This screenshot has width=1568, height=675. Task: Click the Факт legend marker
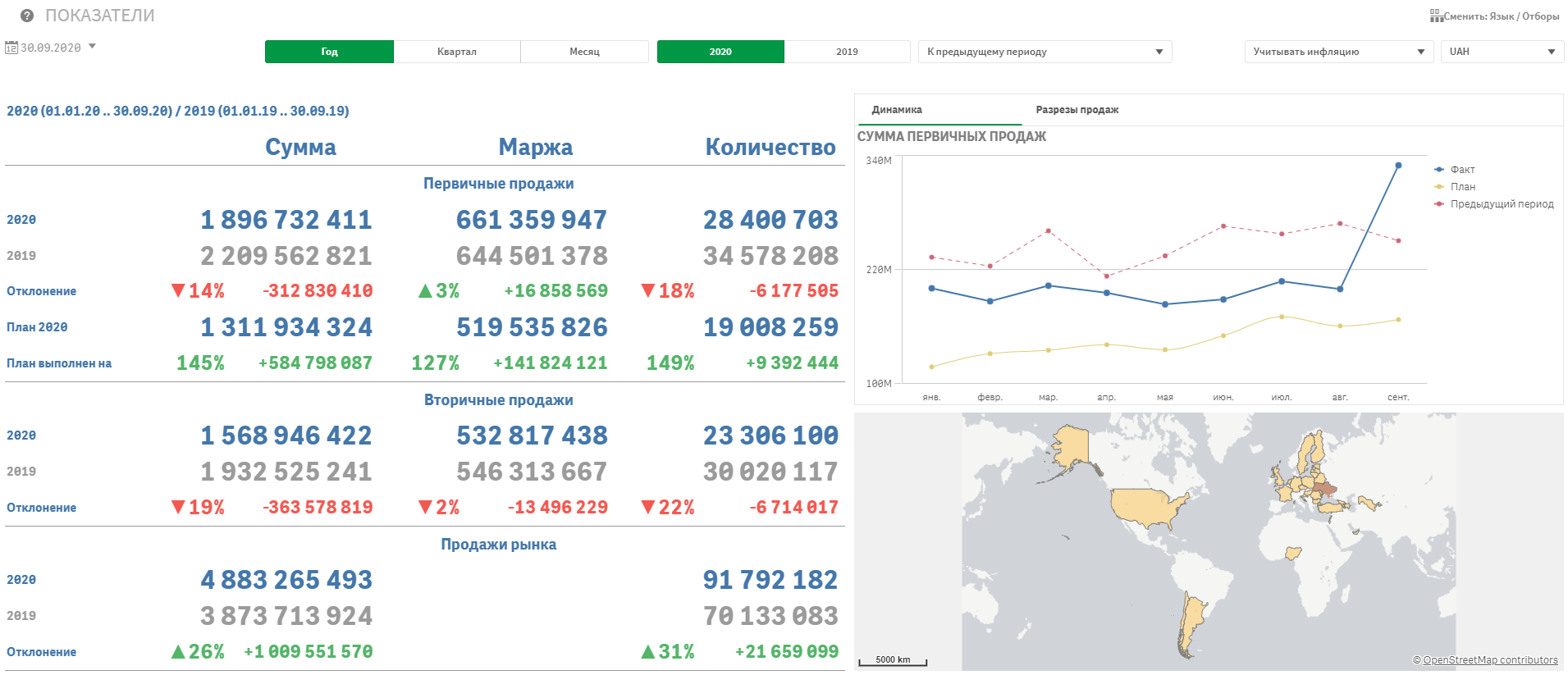[x=1439, y=170]
